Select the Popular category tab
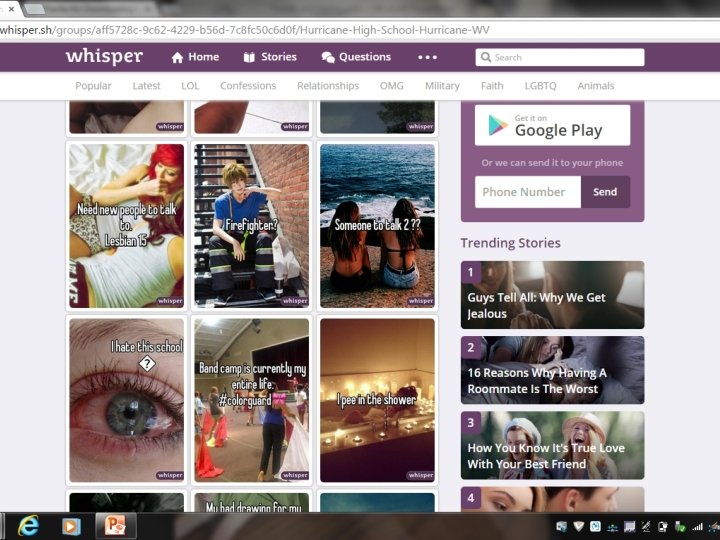 (93, 86)
